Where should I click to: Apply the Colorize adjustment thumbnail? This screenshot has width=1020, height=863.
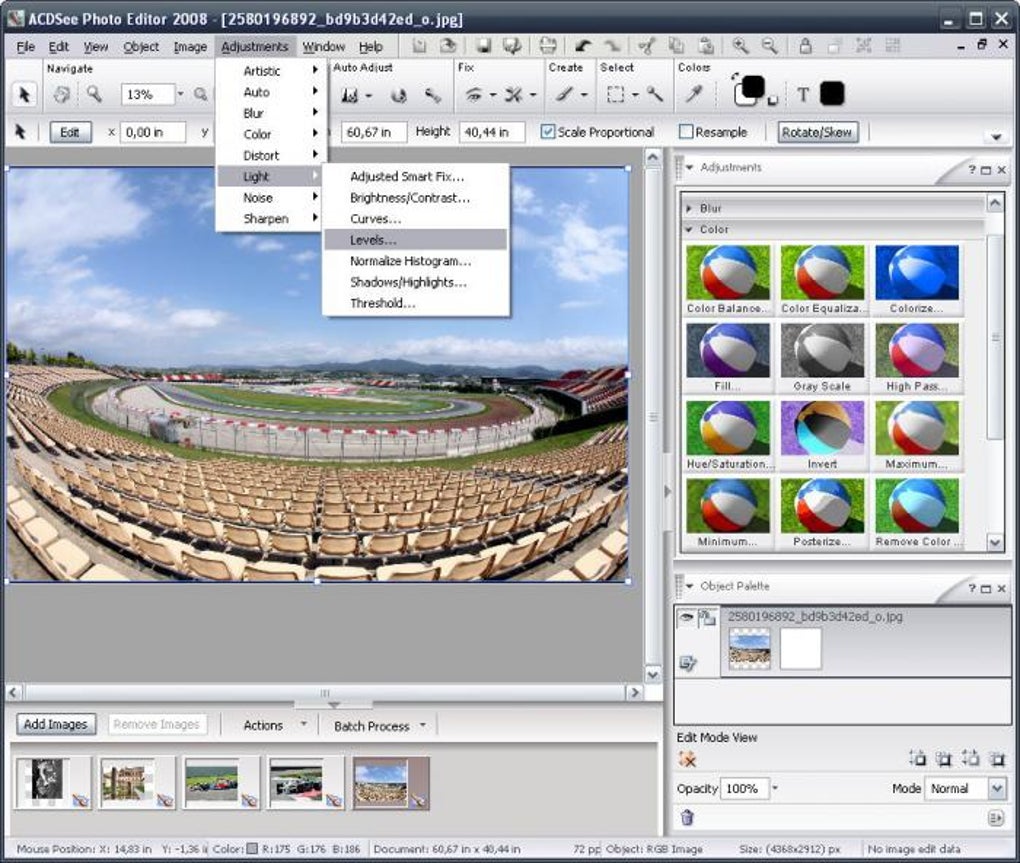click(917, 279)
